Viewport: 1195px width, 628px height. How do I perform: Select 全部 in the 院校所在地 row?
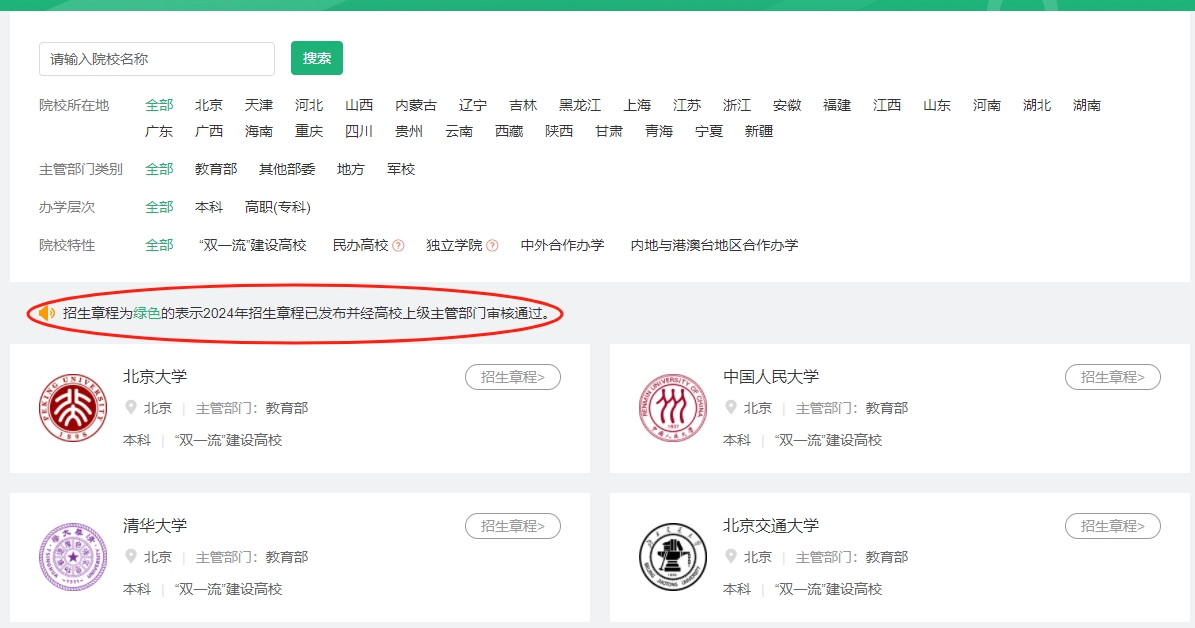(x=158, y=104)
